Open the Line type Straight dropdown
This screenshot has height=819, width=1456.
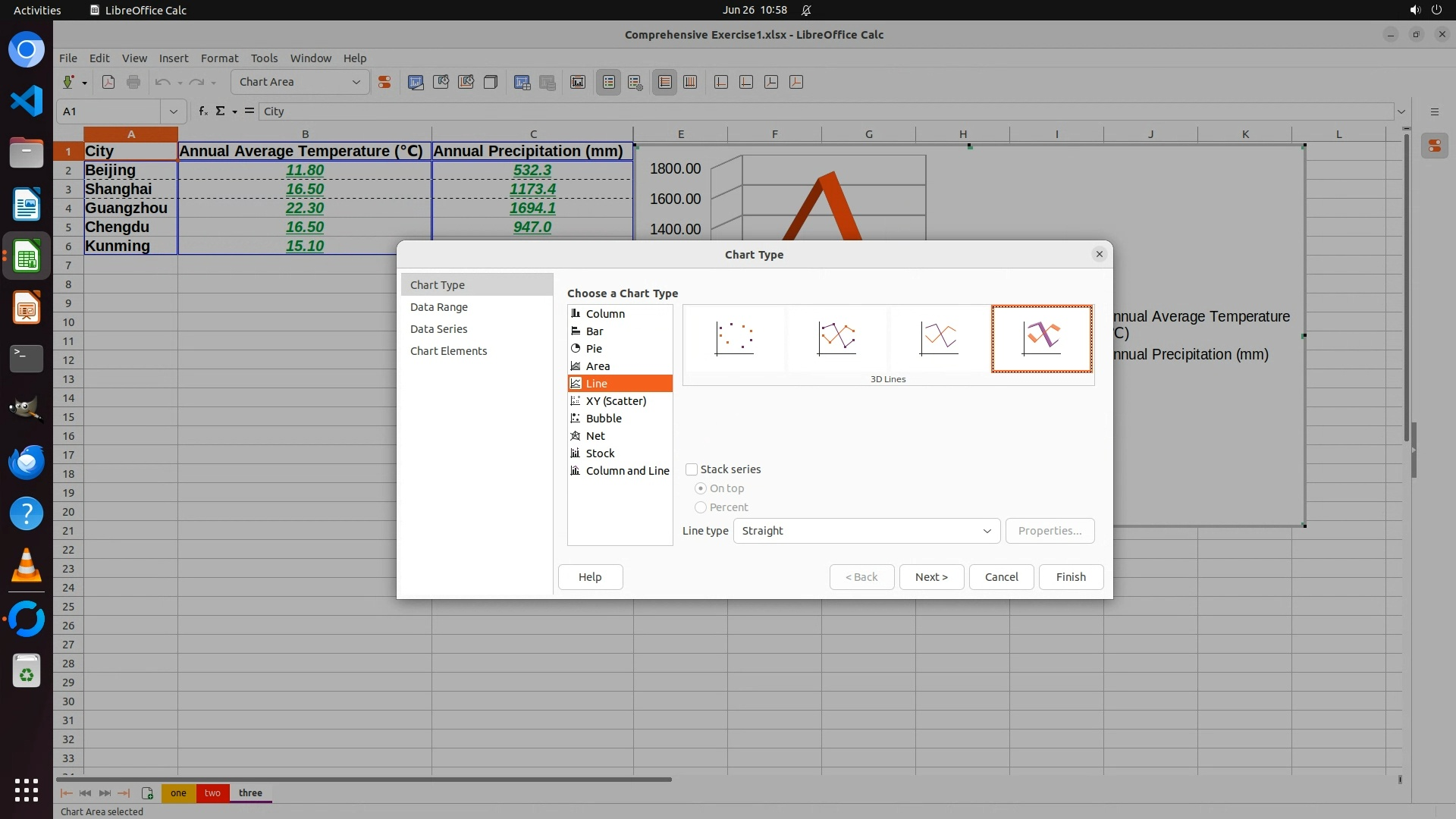point(866,531)
